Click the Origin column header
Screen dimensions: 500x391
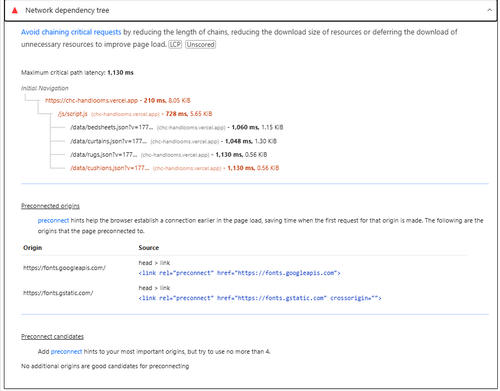33,248
